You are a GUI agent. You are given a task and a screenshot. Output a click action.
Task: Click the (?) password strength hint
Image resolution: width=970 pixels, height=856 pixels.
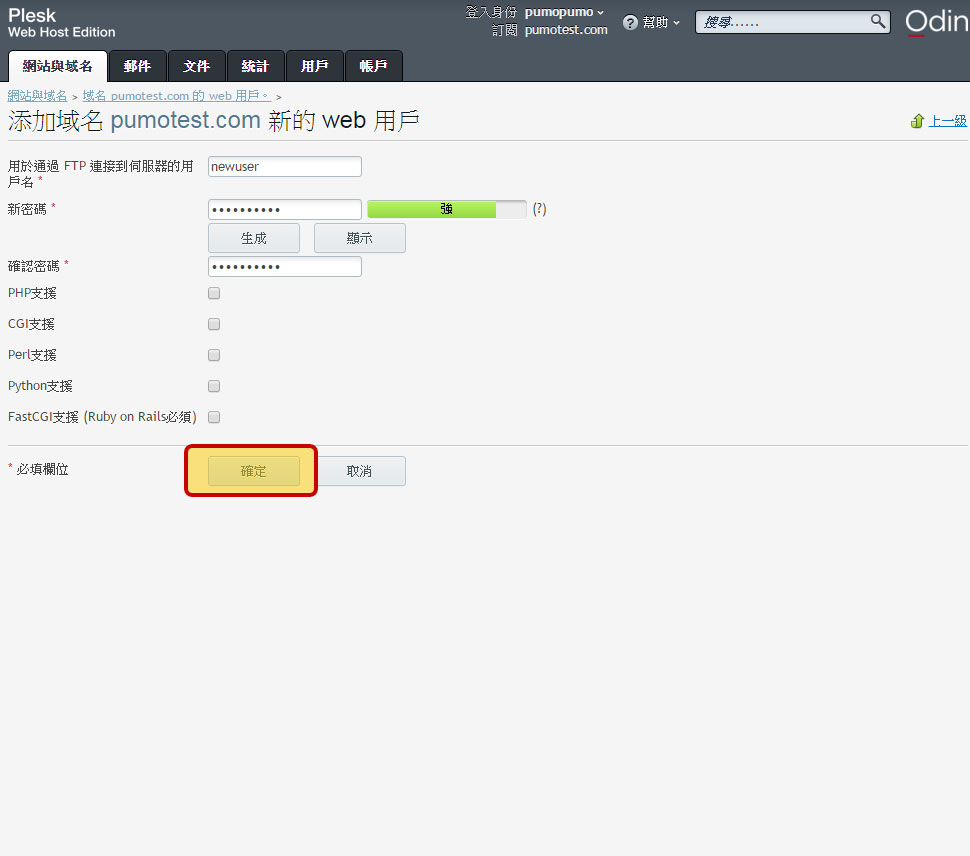(x=539, y=209)
